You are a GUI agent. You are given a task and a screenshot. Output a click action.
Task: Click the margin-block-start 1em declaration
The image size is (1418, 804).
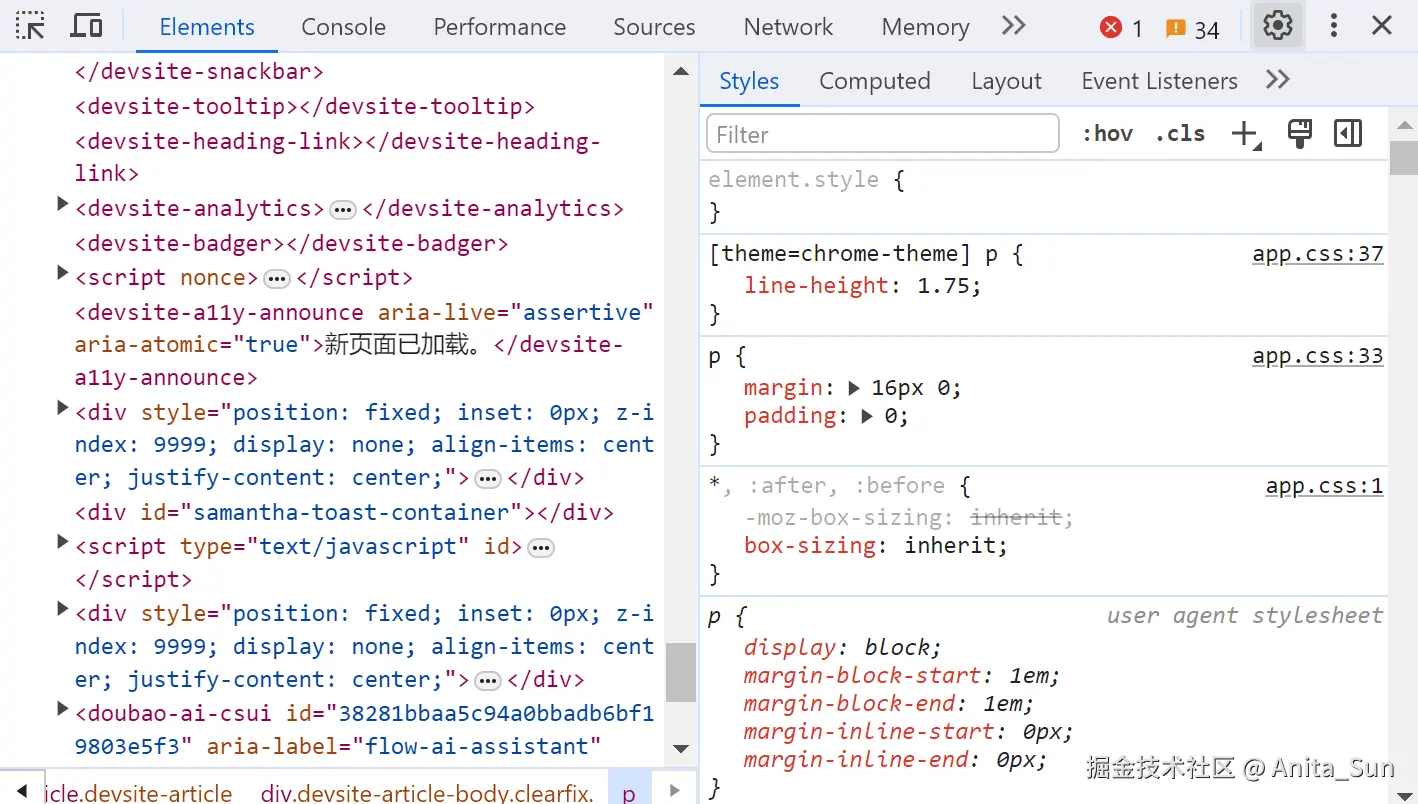[901, 675]
